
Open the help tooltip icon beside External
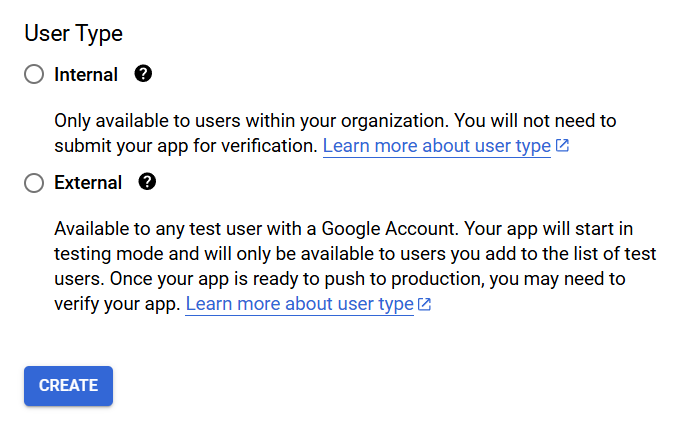148,182
